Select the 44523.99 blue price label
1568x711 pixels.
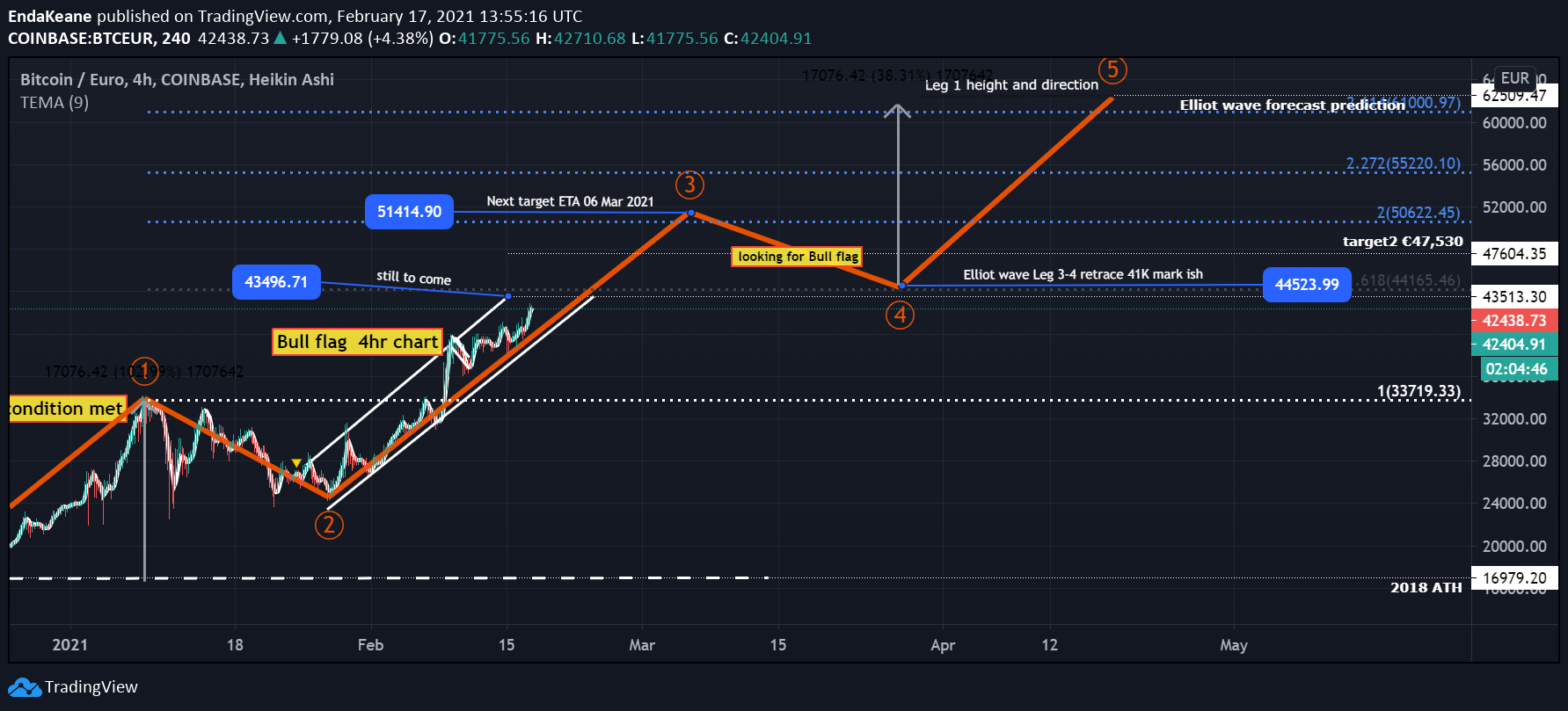click(1307, 285)
